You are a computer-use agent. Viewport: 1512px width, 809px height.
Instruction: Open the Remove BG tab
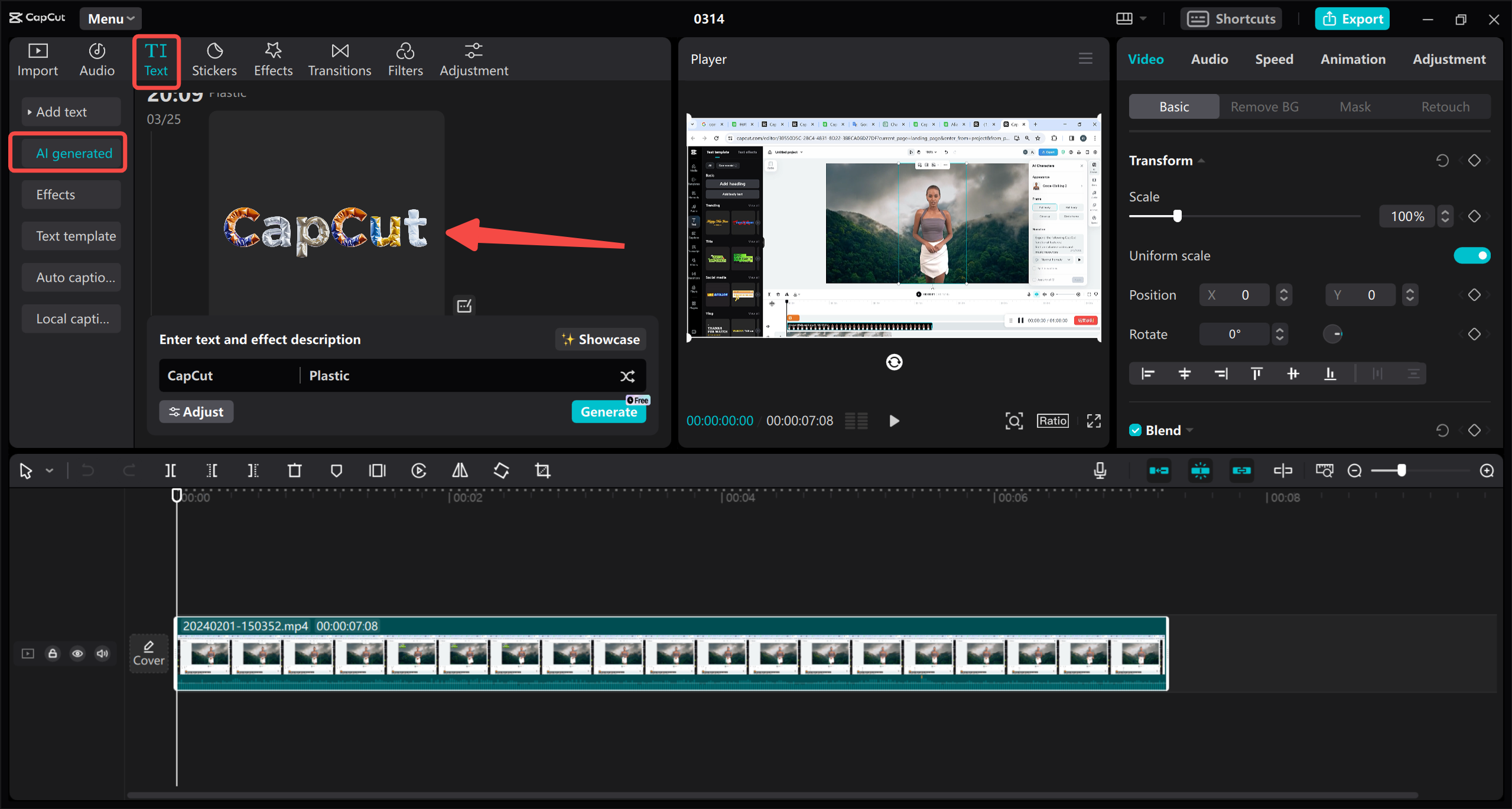pyautogui.click(x=1264, y=106)
